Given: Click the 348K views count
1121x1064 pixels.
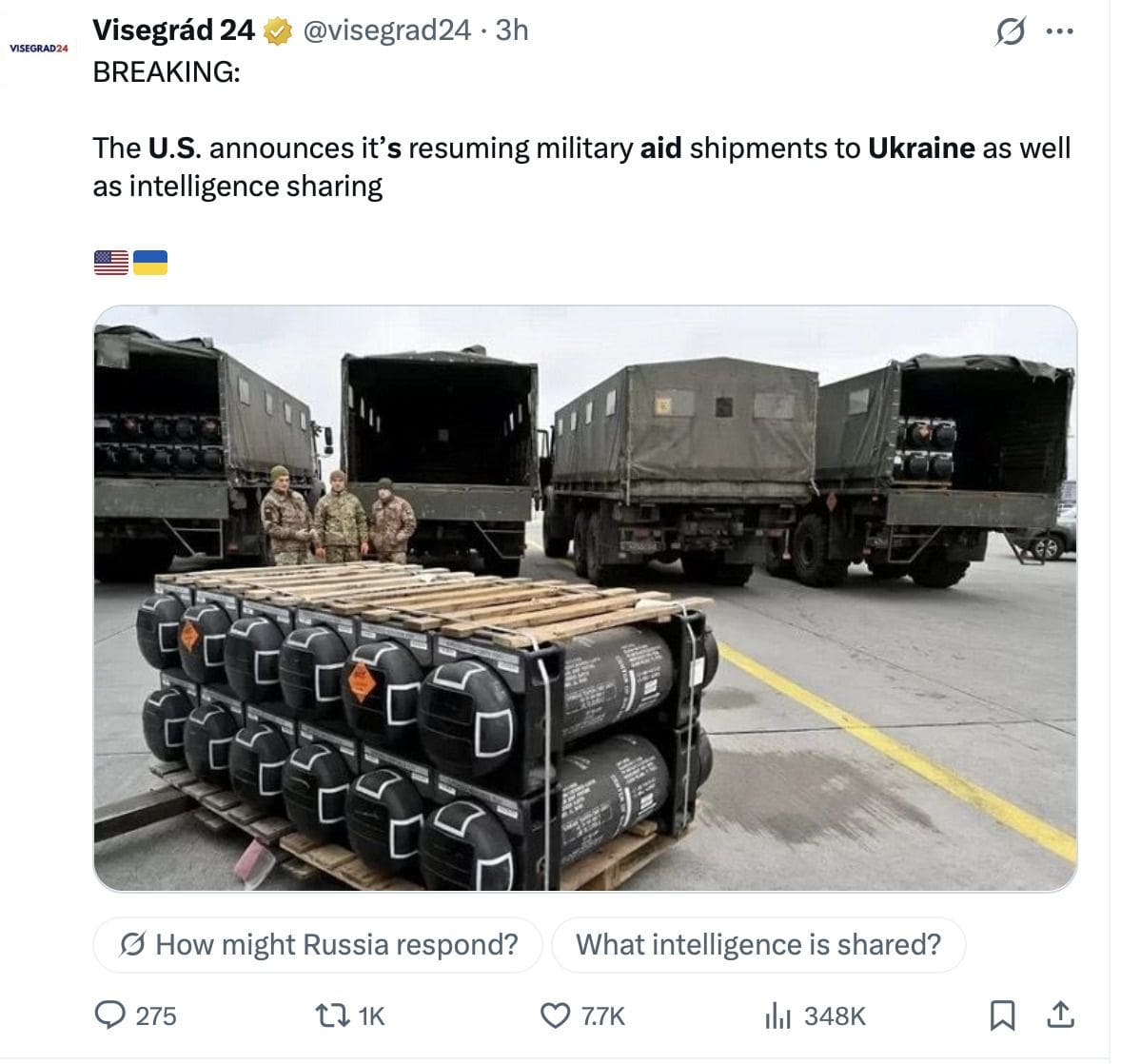Looking at the screenshot, I should point(835,1016).
